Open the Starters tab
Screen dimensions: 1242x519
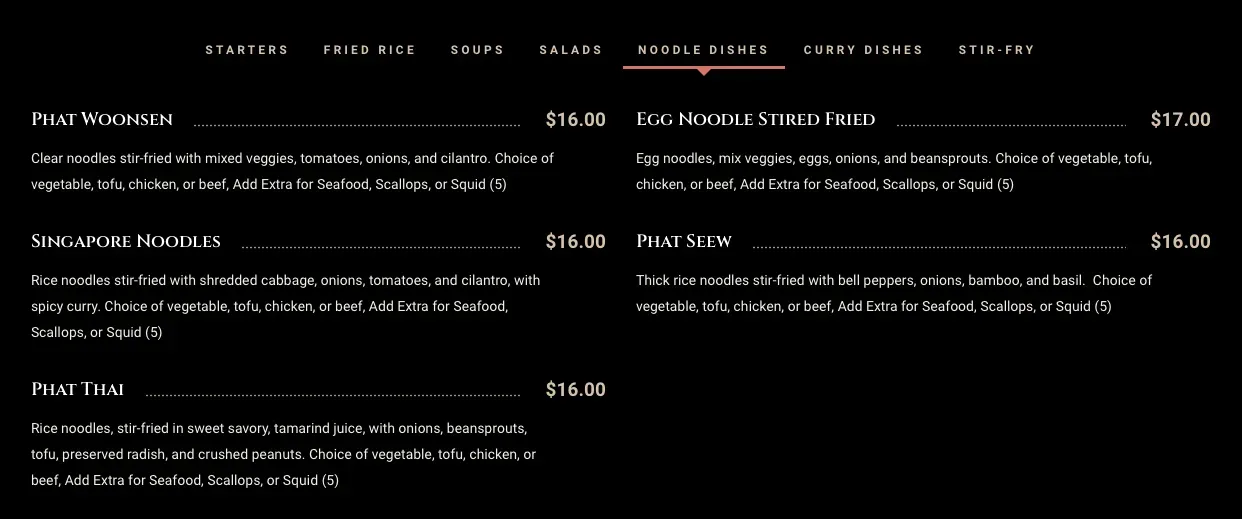247,49
